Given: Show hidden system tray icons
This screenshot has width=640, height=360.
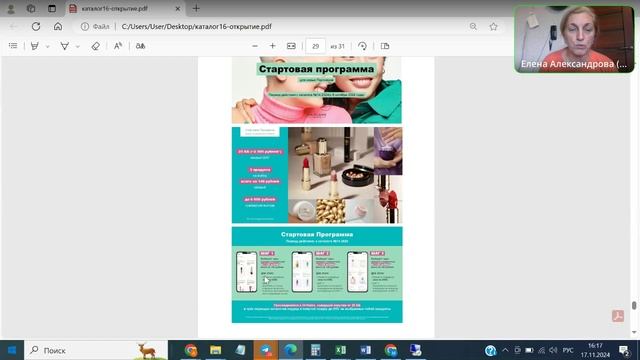Looking at the screenshot, I should [505, 350].
